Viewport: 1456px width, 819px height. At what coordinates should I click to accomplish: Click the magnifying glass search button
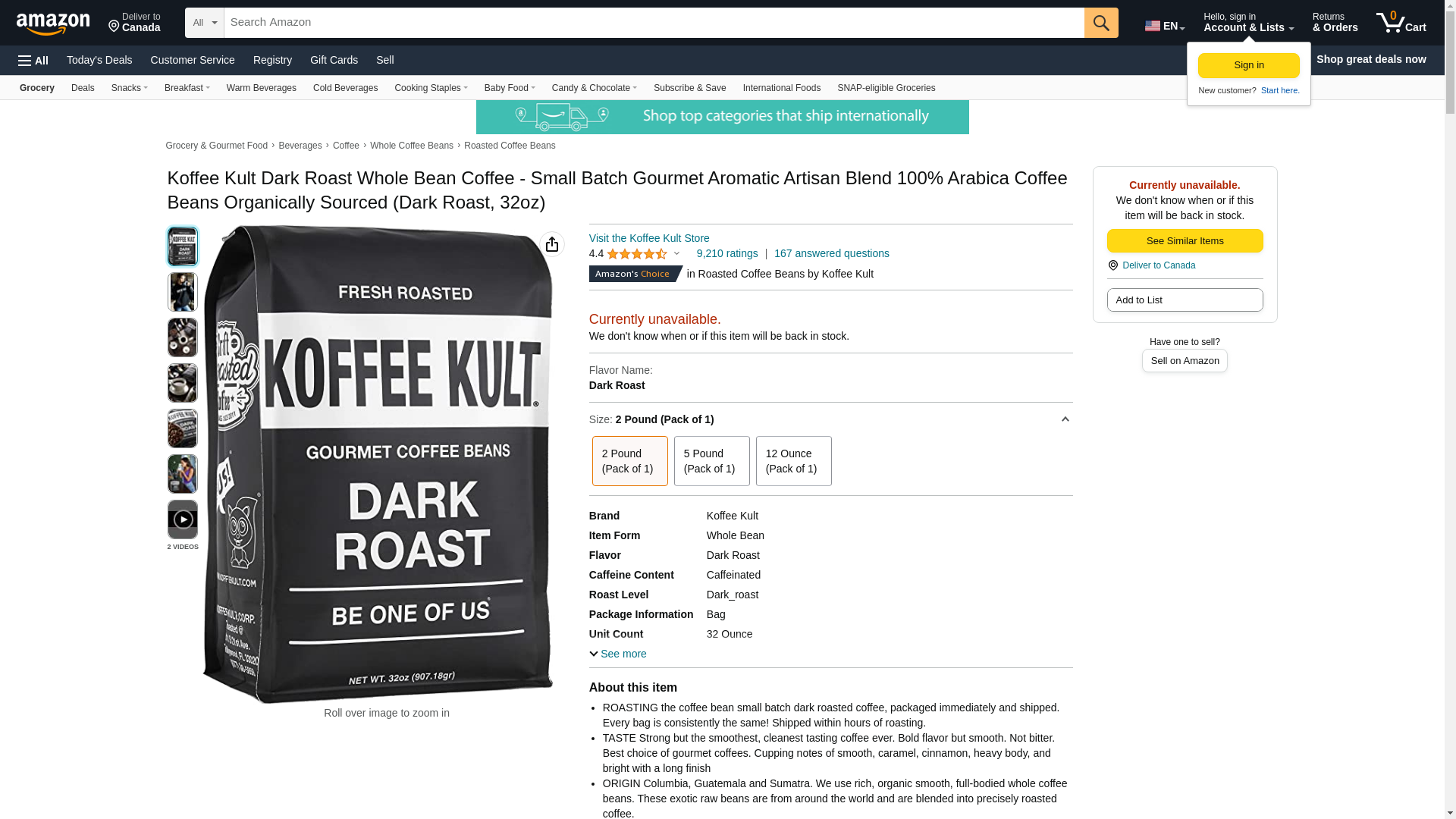coord(1100,23)
